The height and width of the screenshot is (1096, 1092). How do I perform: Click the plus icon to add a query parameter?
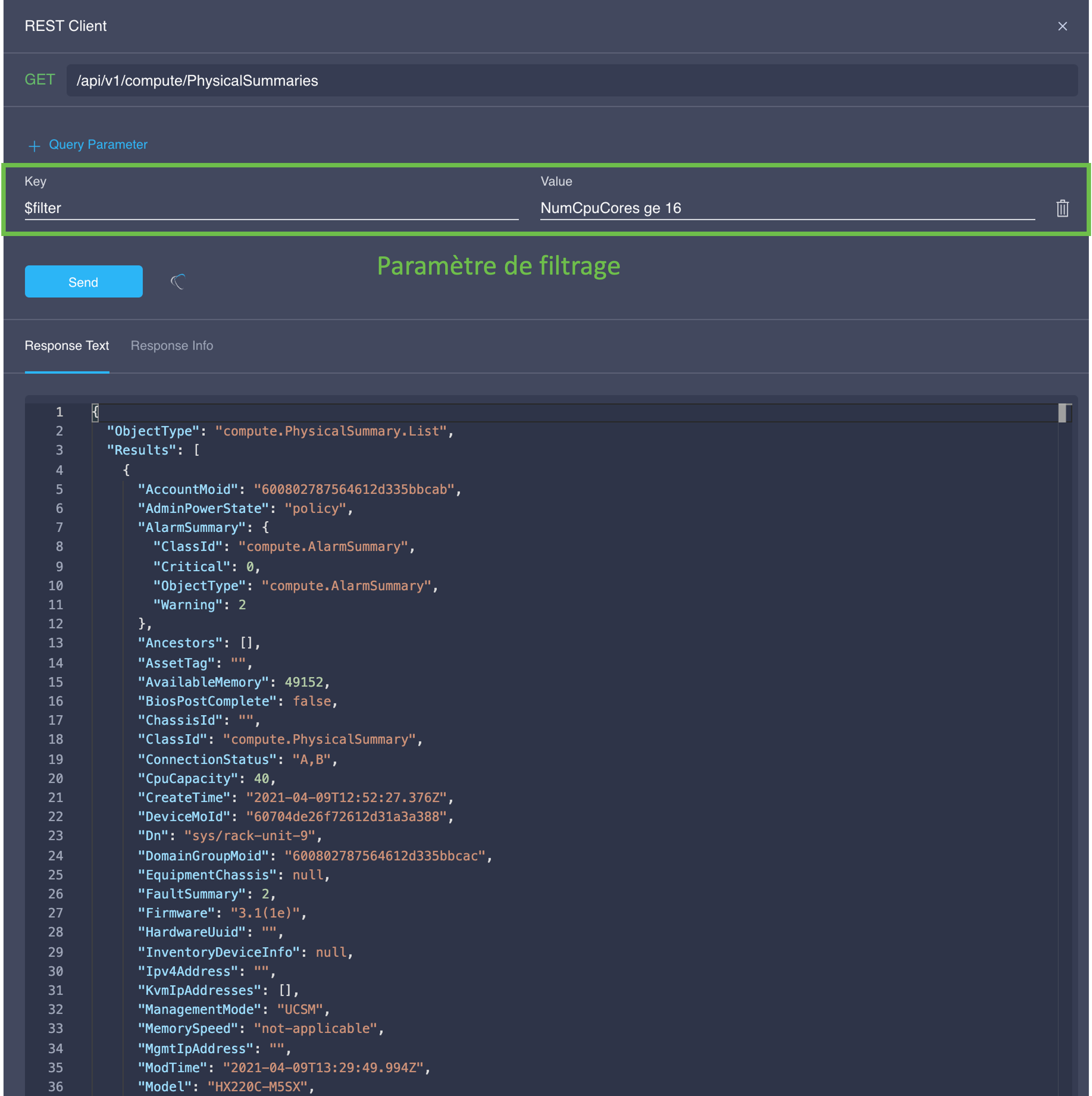click(34, 146)
